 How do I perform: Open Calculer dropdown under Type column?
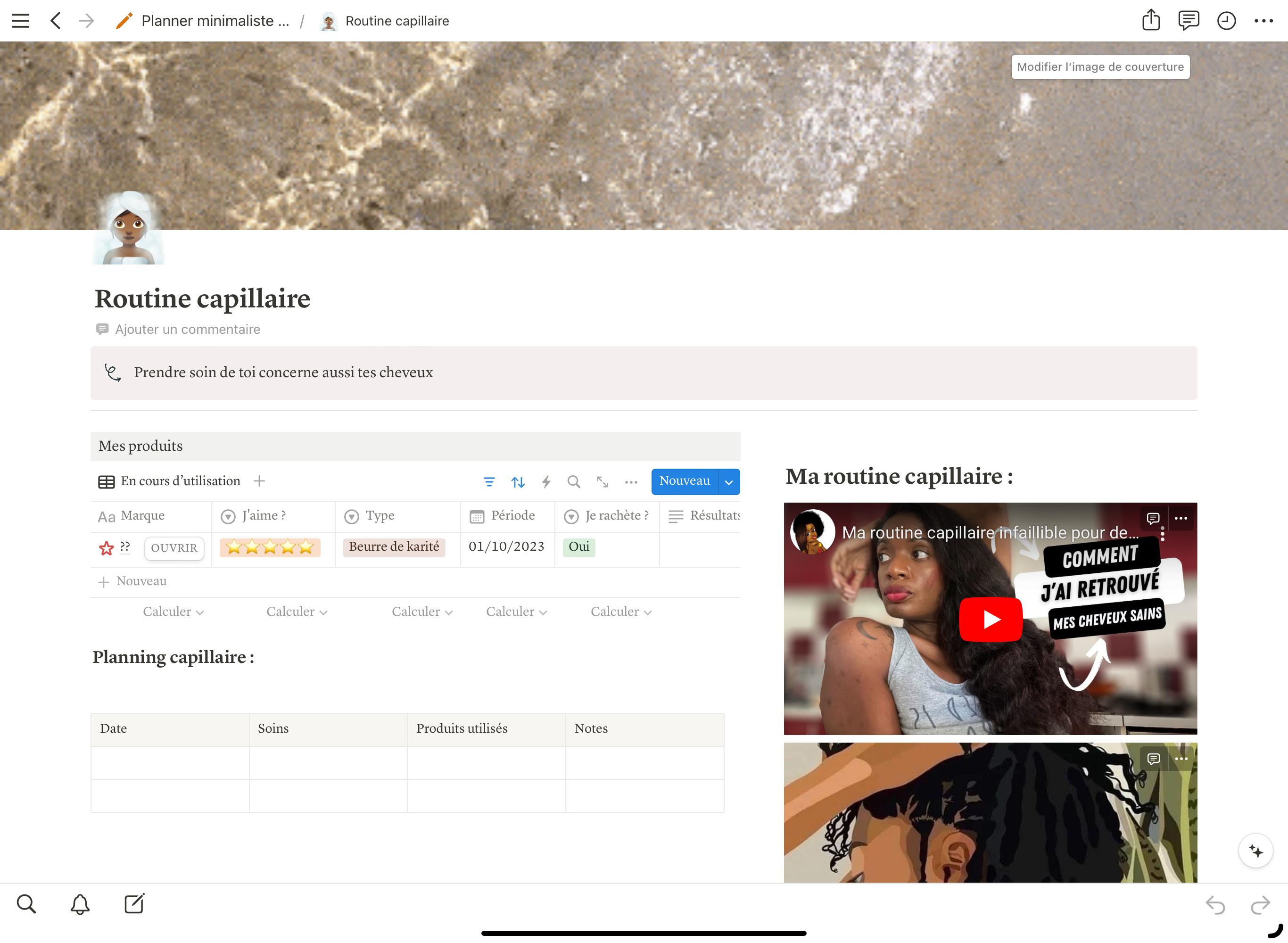click(x=422, y=612)
